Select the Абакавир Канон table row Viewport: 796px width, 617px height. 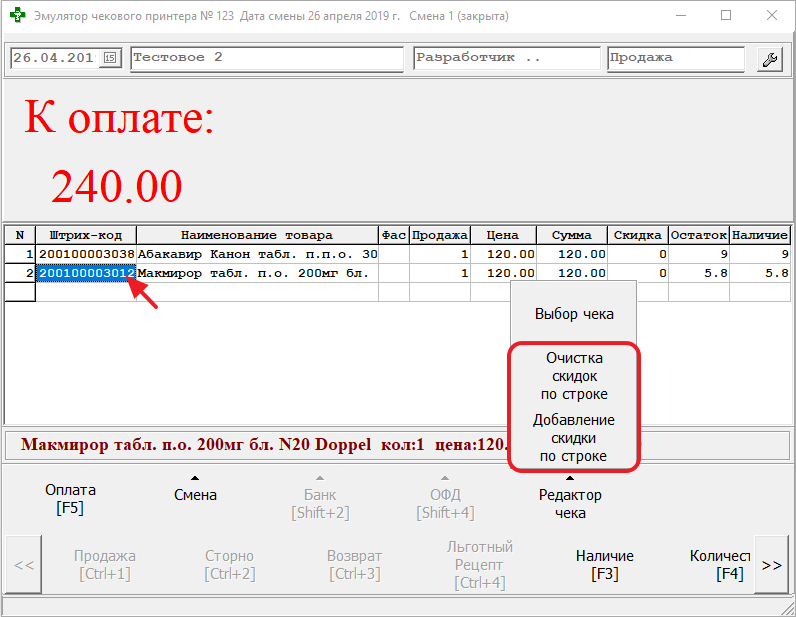pyautogui.click(x=257, y=254)
